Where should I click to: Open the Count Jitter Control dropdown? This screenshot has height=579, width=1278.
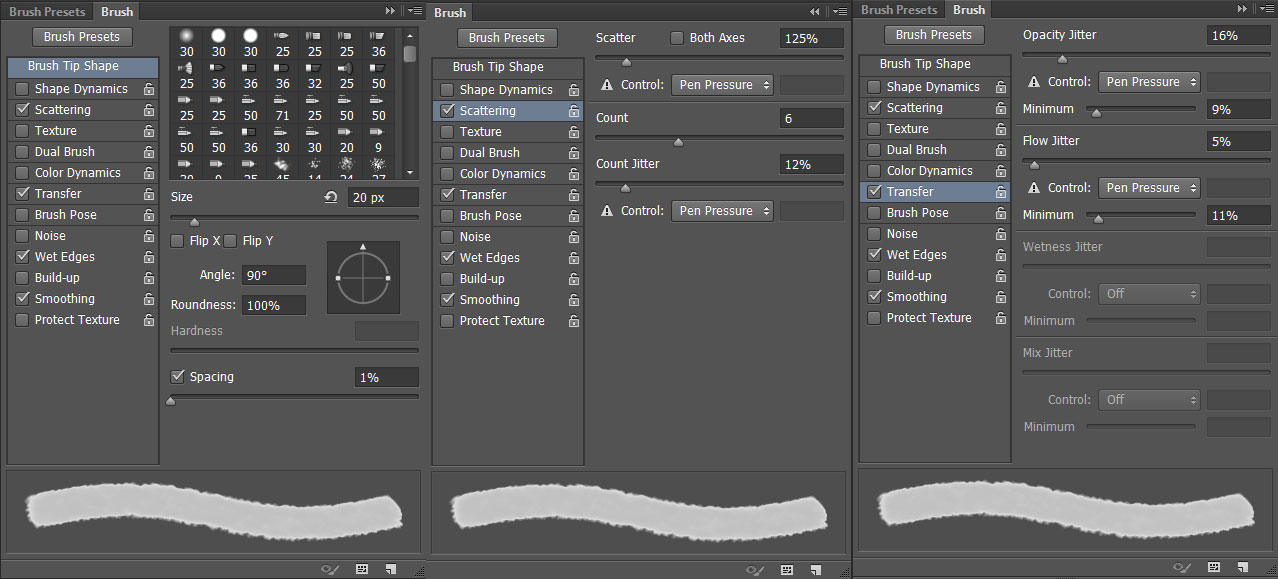[722, 211]
